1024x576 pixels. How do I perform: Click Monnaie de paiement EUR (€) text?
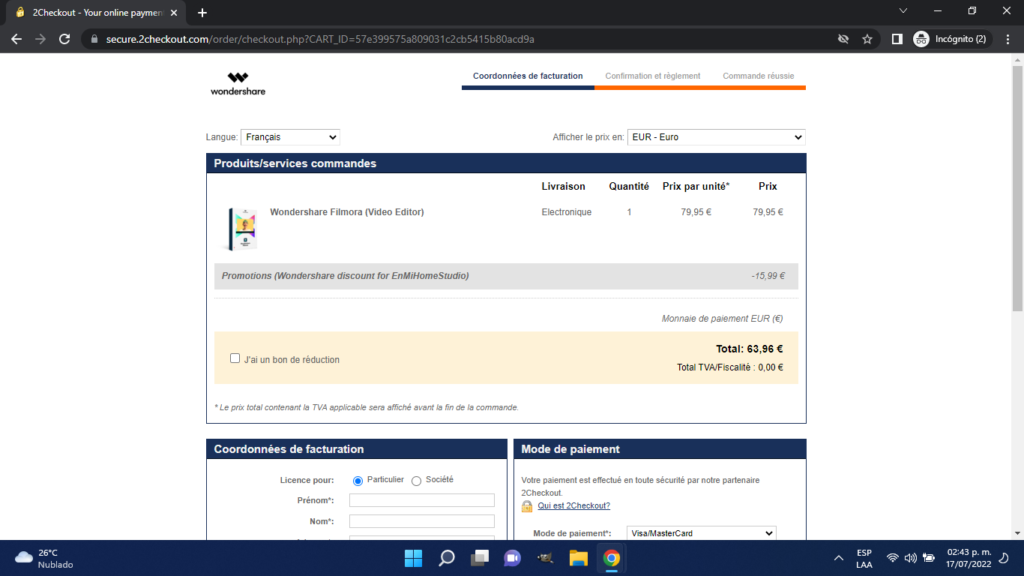tap(722, 319)
